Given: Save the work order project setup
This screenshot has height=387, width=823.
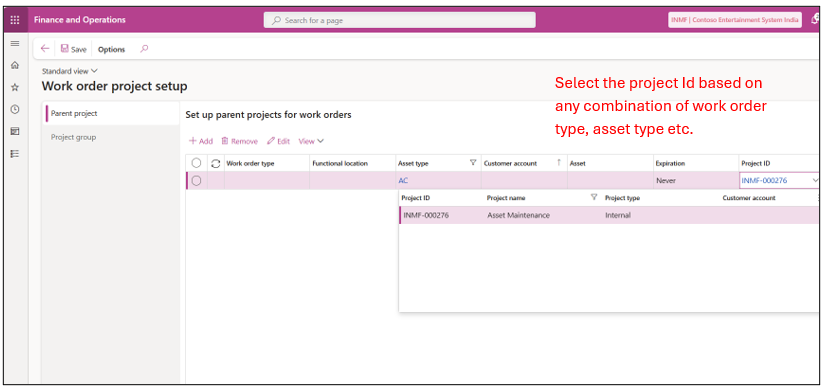Looking at the screenshot, I should point(73,49).
